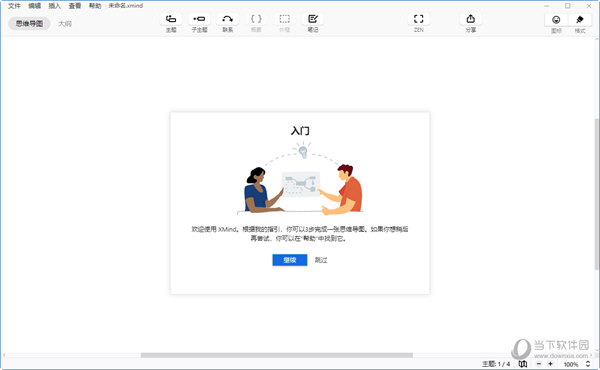Switch to the 大纲 (Outline) view tab
The width and height of the screenshot is (600, 370).
pyautogui.click(x=65, y=23)
